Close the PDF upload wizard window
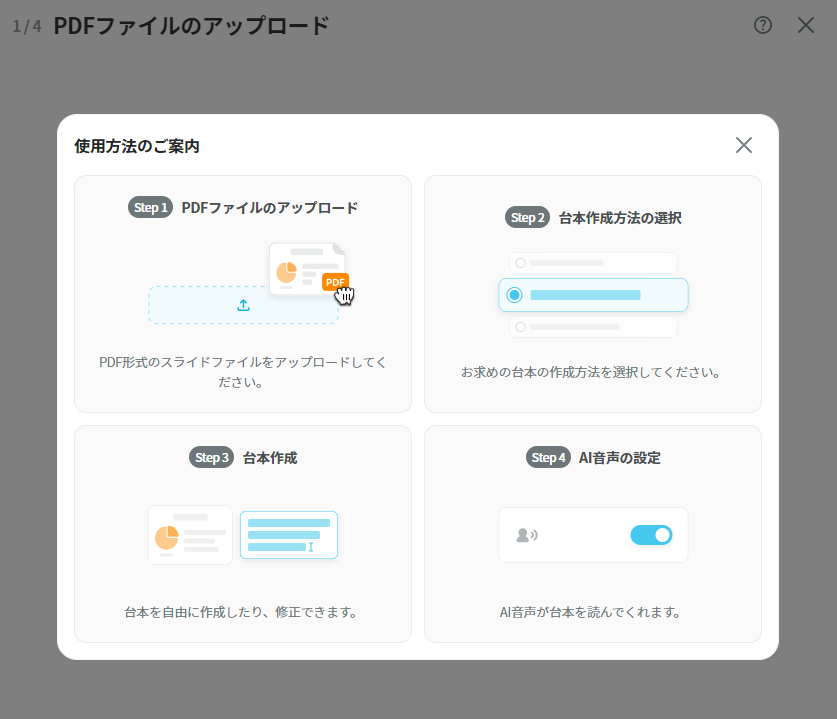Image resolution: width=837 pixels, height=719 pixels. pyautogui.click(x=806, y=26)
